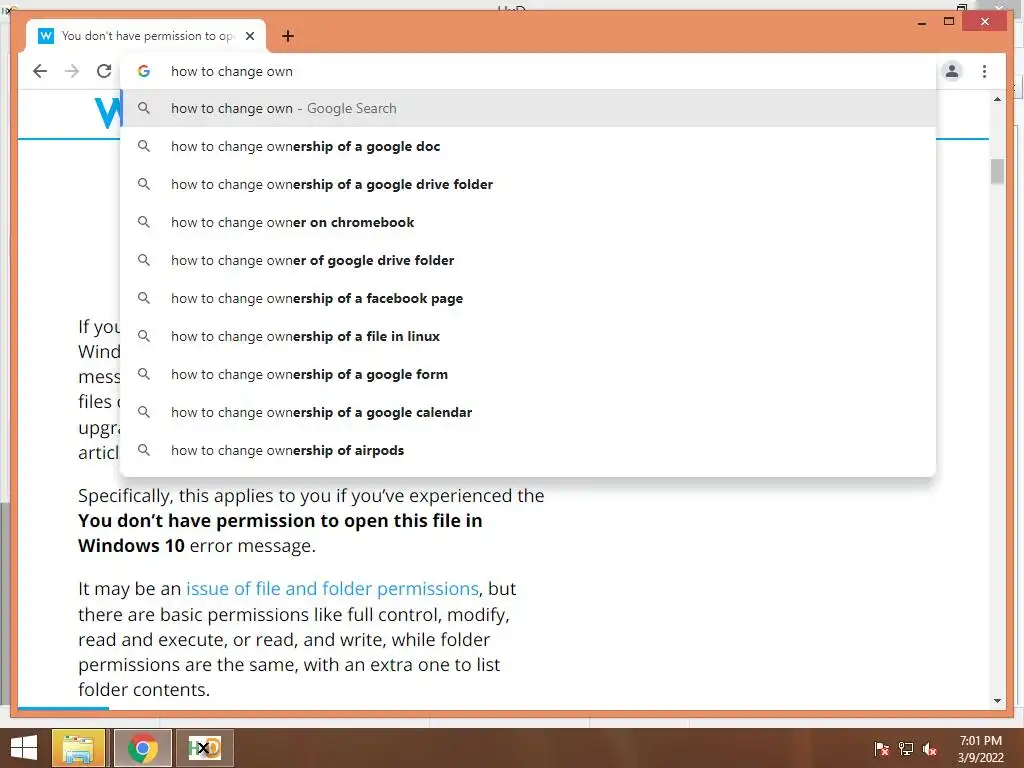
Task: Click the page scrollbar down arrow
Action: [997, 701]
